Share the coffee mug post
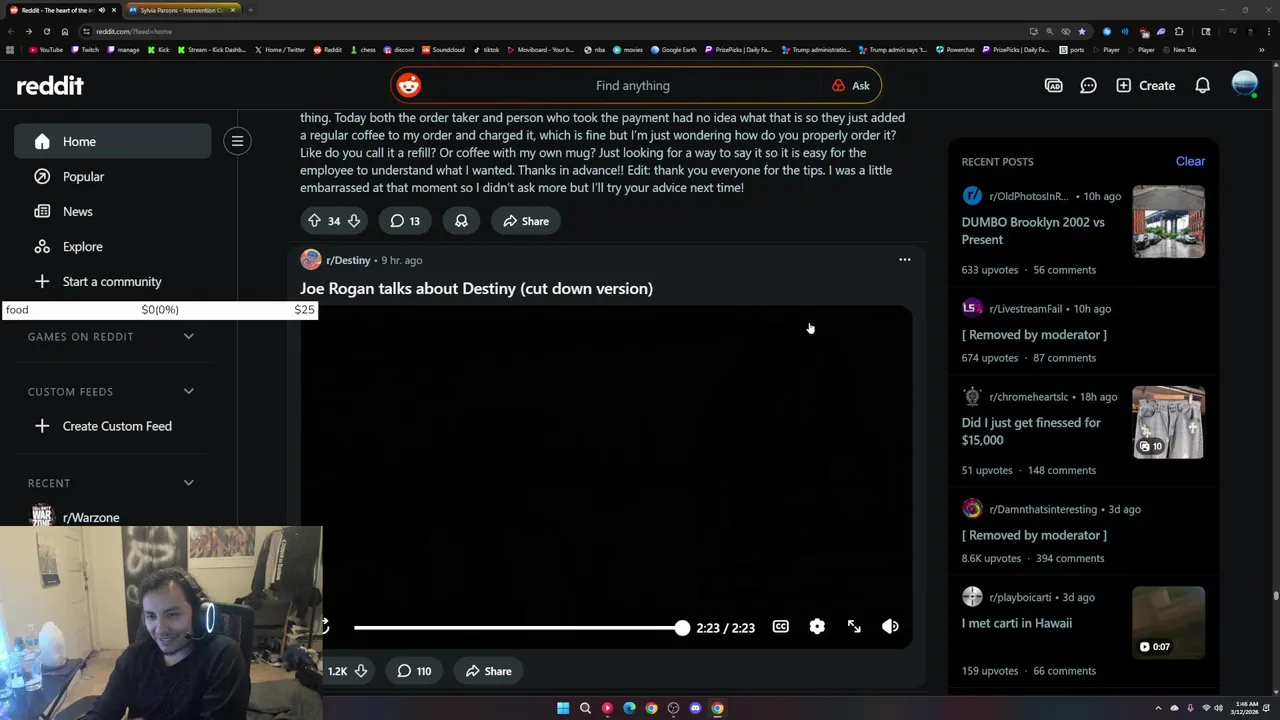Screen dimensions: 1280x720 [x=526, y=221]
